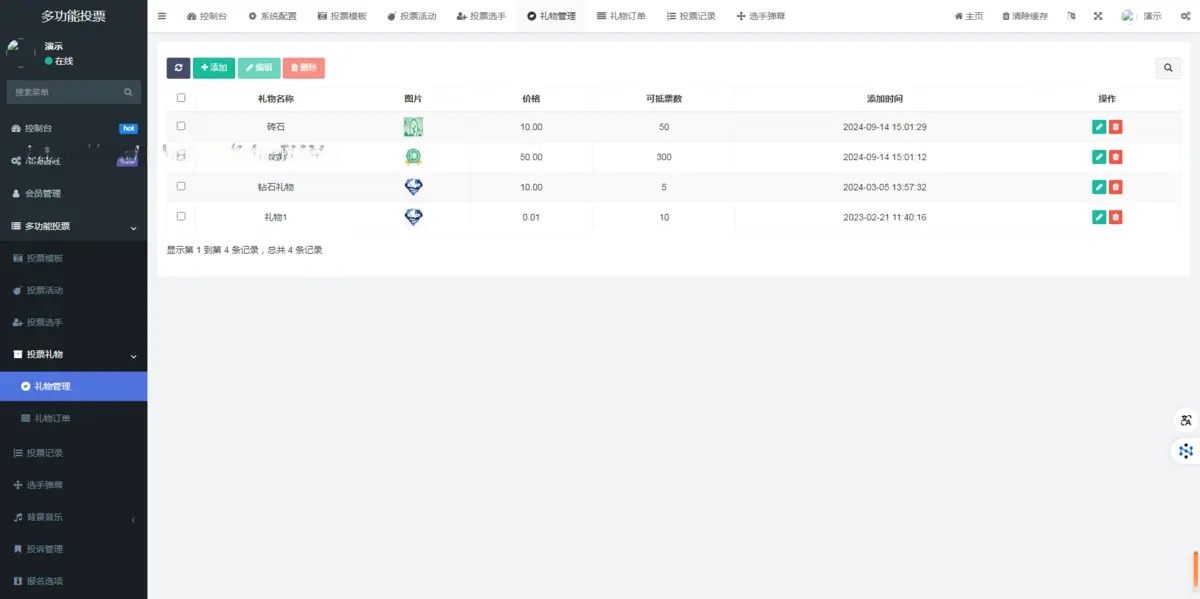Switch to the 礼物订单 top tab
Screen dimensions: 1200x599
[x=621, y=16]
